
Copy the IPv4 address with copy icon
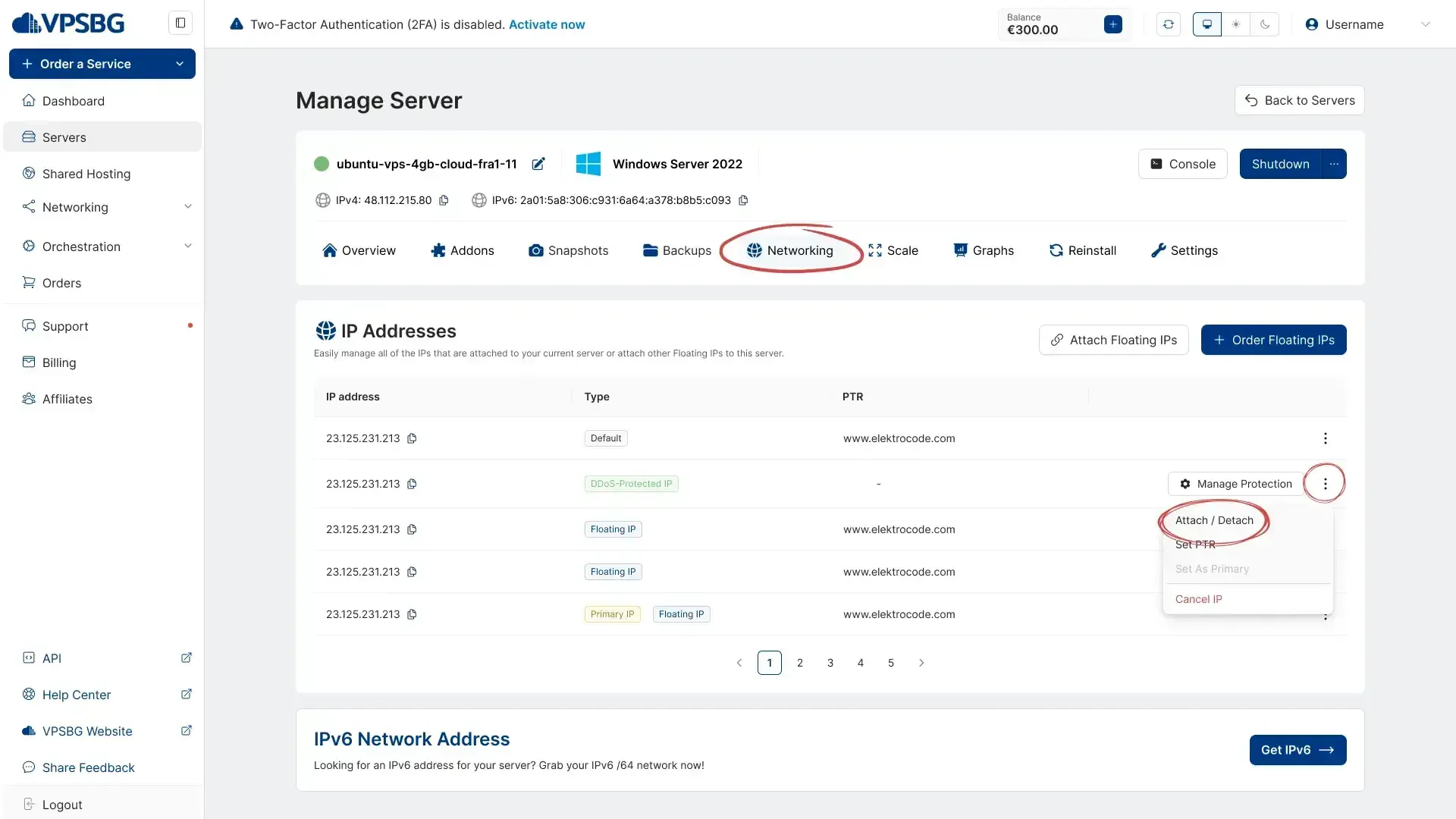(444, 200)
